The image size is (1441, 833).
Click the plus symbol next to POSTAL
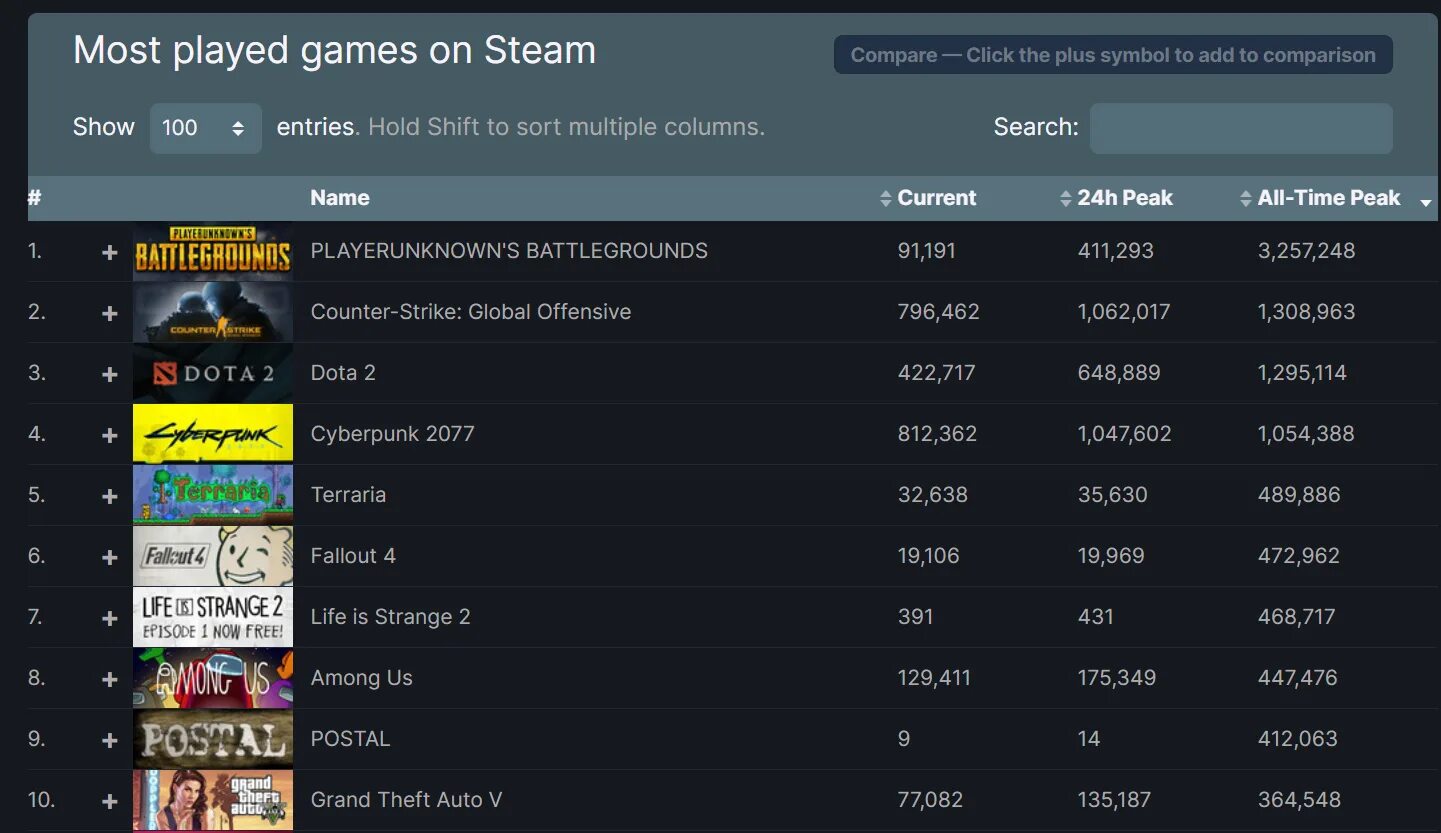[110, 741]
